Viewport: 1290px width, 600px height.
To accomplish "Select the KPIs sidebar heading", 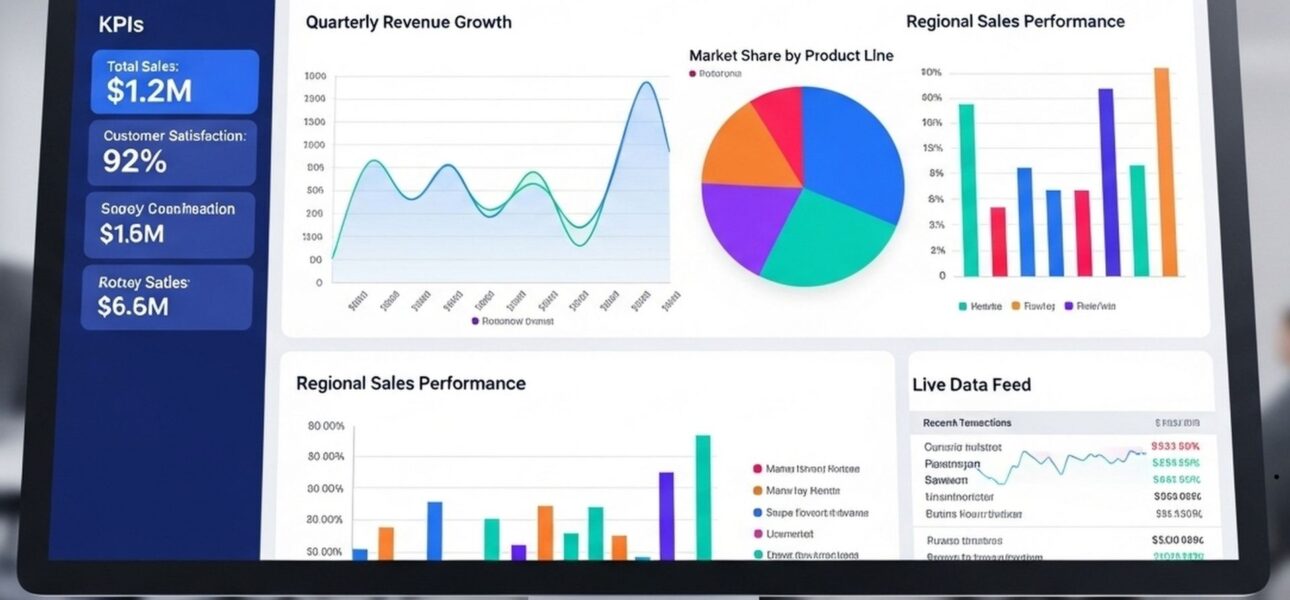I will (121, 24).
